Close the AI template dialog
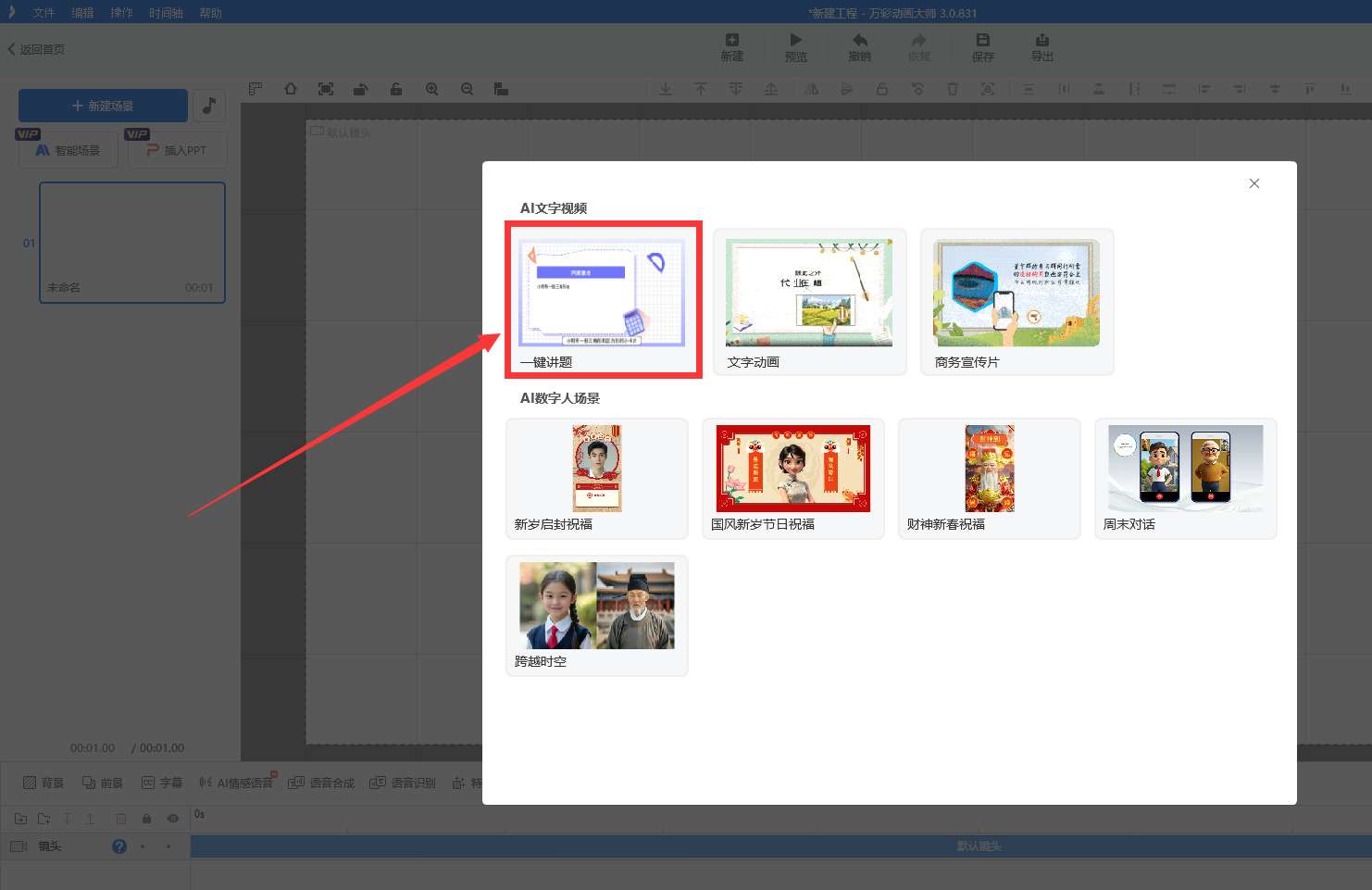Screen dimensions: 1372x890 [1254, 183]
